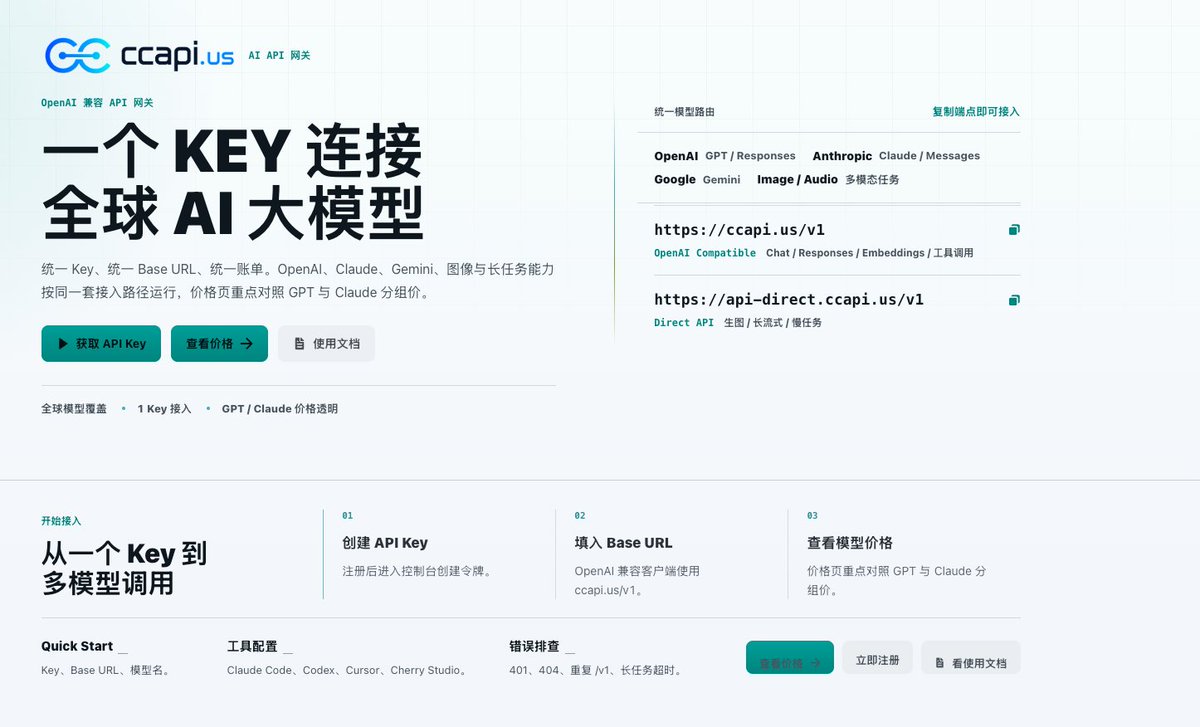
Task: Click the 立即注册 register button
Action: click(x=877, y=660)
